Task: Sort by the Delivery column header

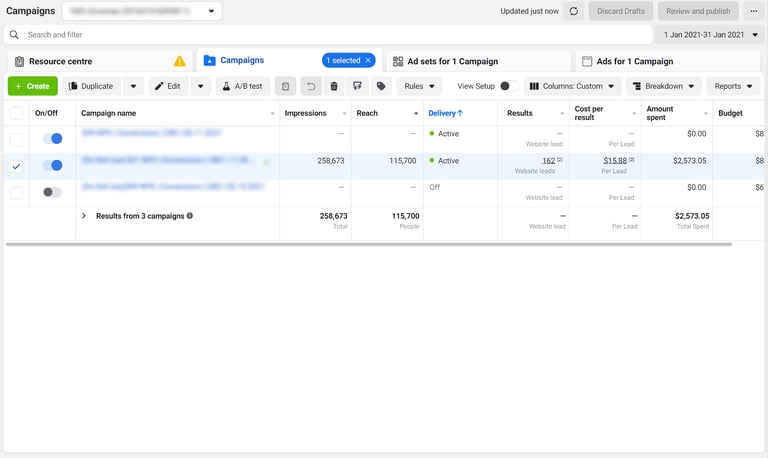Action: click(x=442, y=113)
